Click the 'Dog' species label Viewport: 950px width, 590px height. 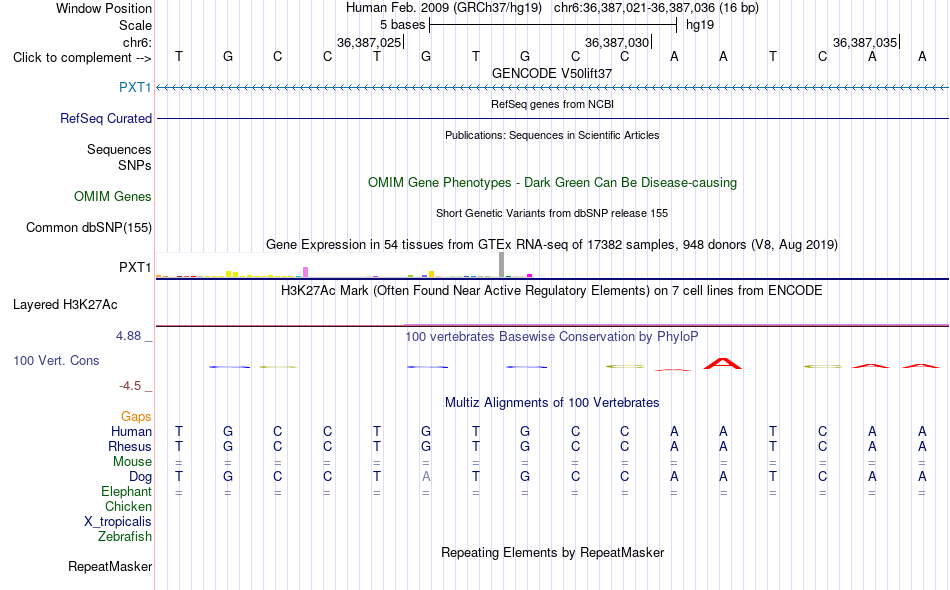141,477
